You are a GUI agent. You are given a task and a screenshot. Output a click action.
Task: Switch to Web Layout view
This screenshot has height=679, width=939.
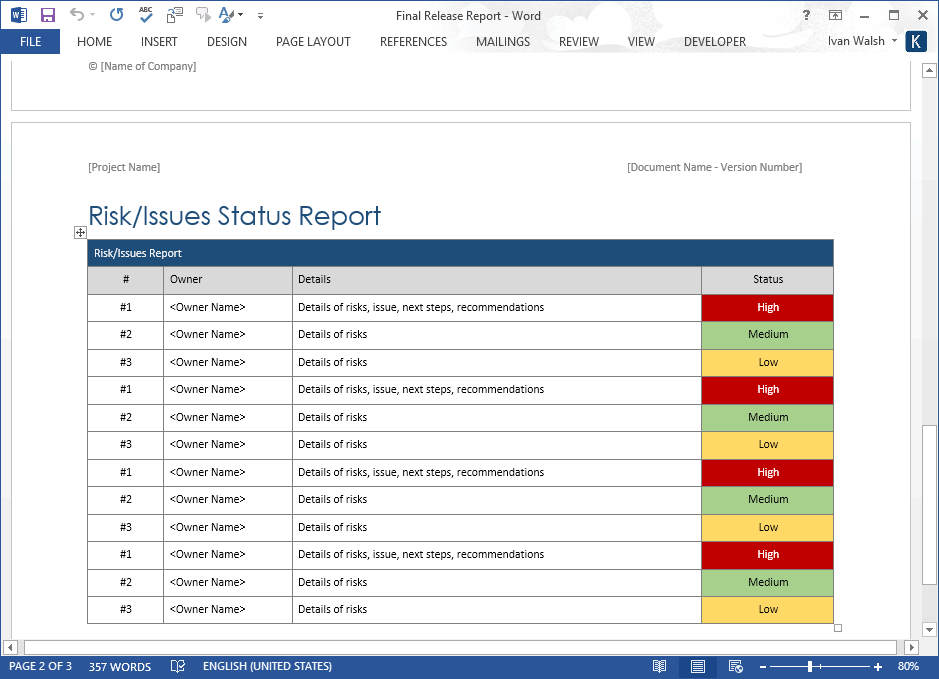(735, 666)
